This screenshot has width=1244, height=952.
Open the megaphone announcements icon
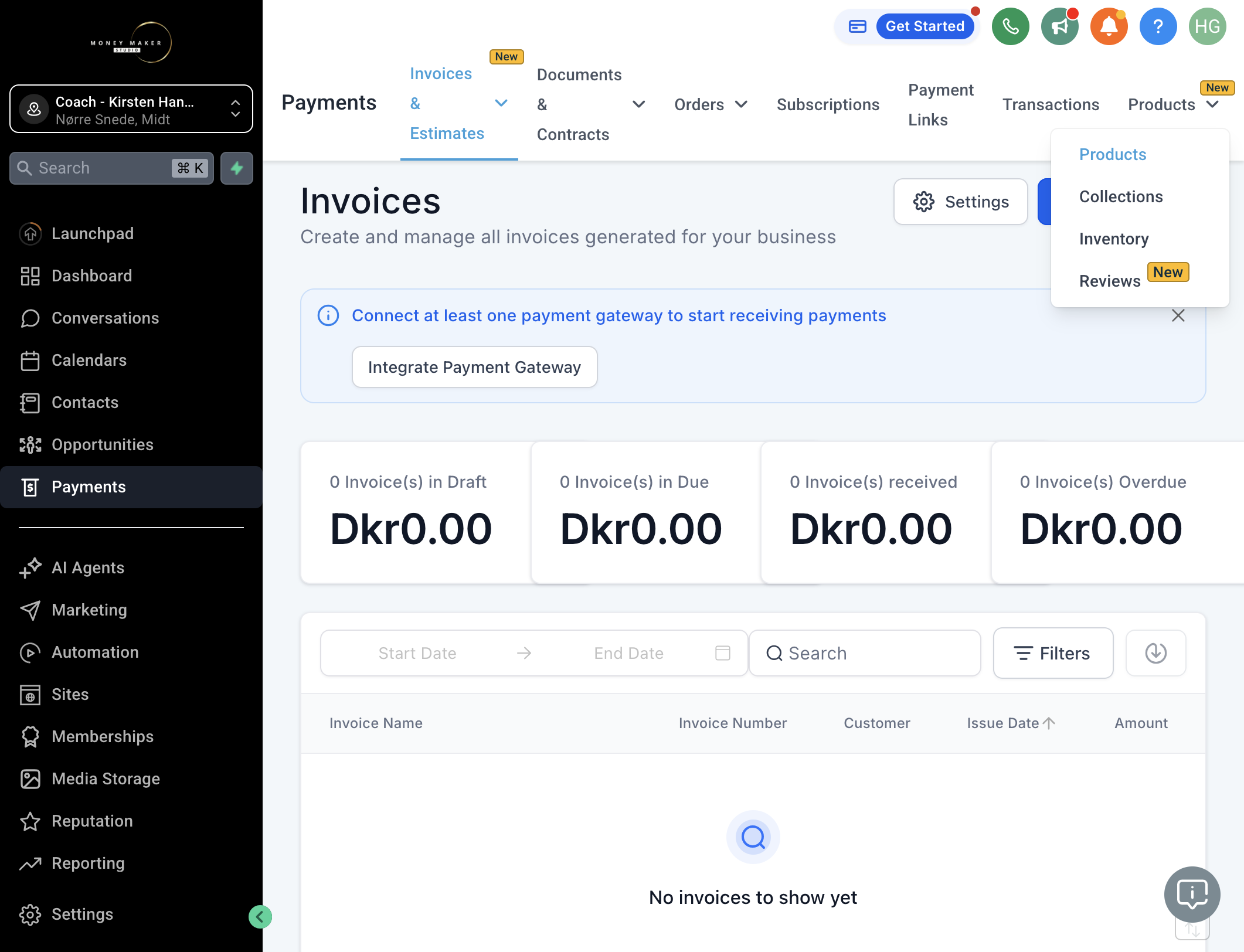click(x=1059, y=26)
